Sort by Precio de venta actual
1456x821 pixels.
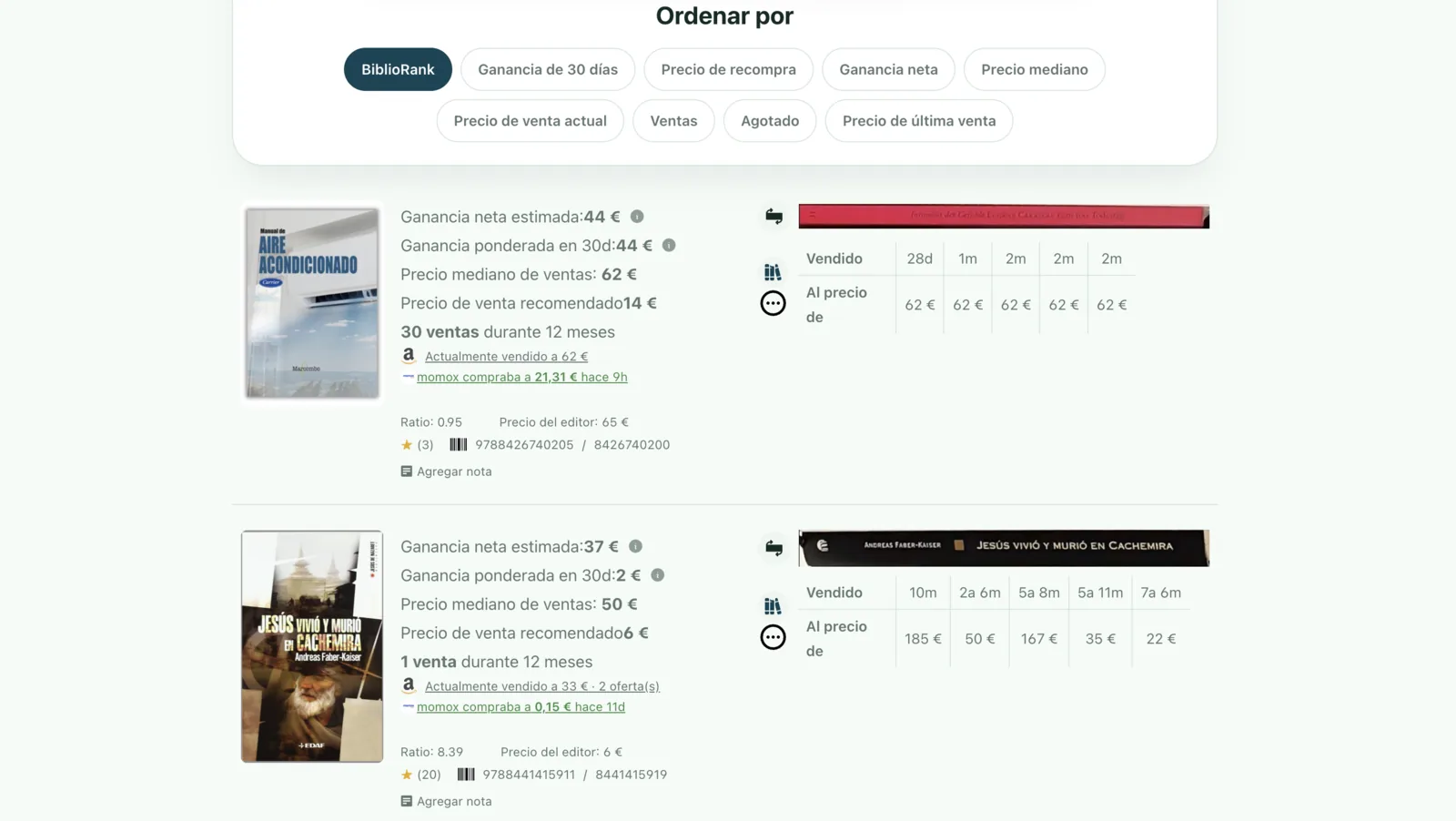[531, 121]
